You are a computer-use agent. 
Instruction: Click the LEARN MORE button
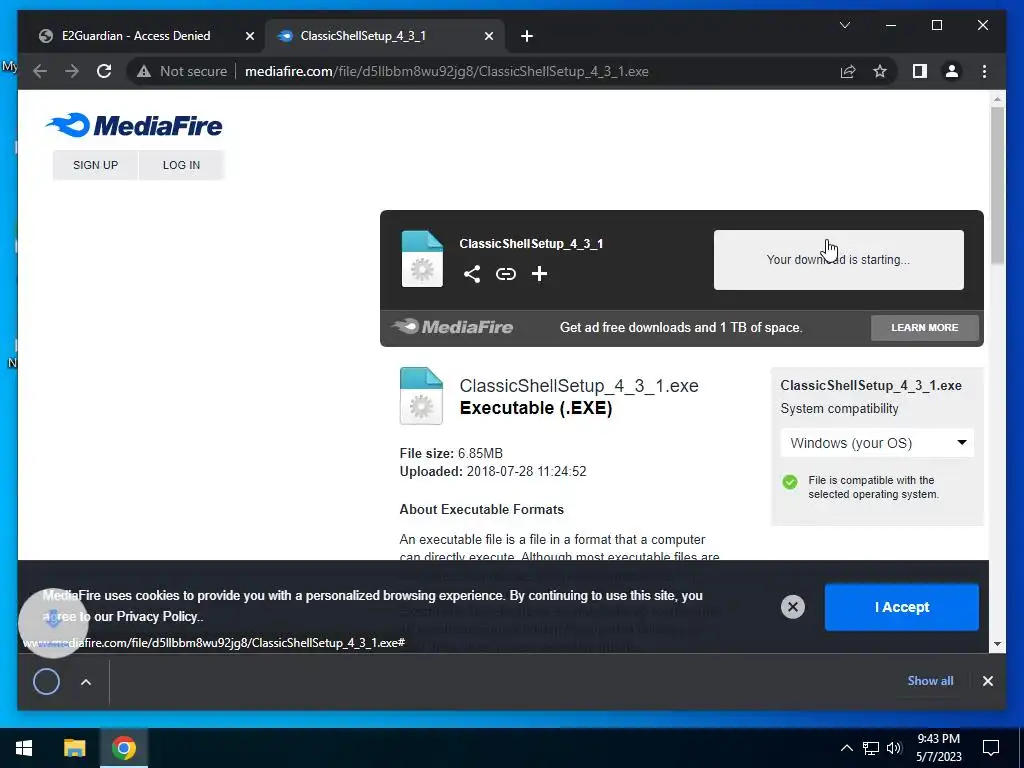point(925,328)
